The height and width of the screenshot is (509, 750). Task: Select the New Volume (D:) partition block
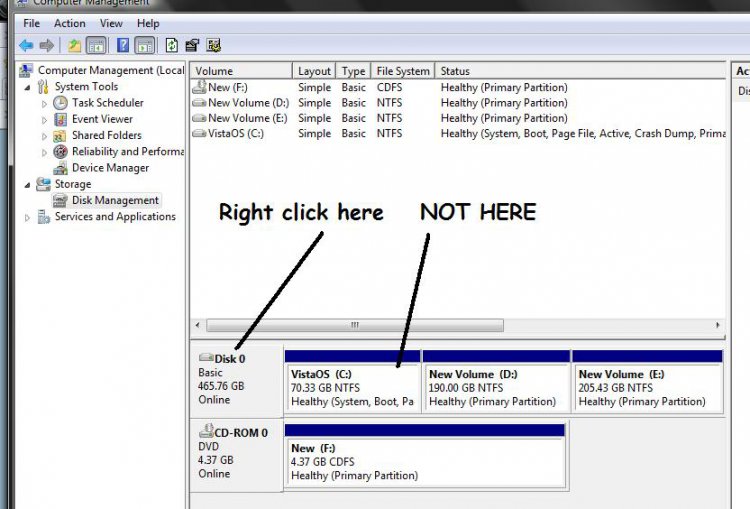point(496,381)
